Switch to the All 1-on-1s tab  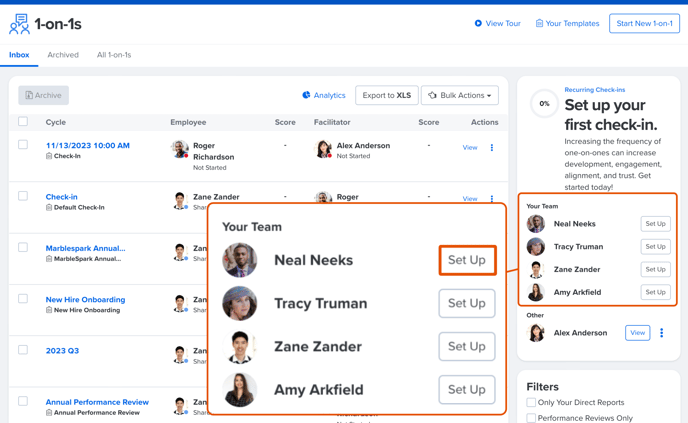pos(114,55)
